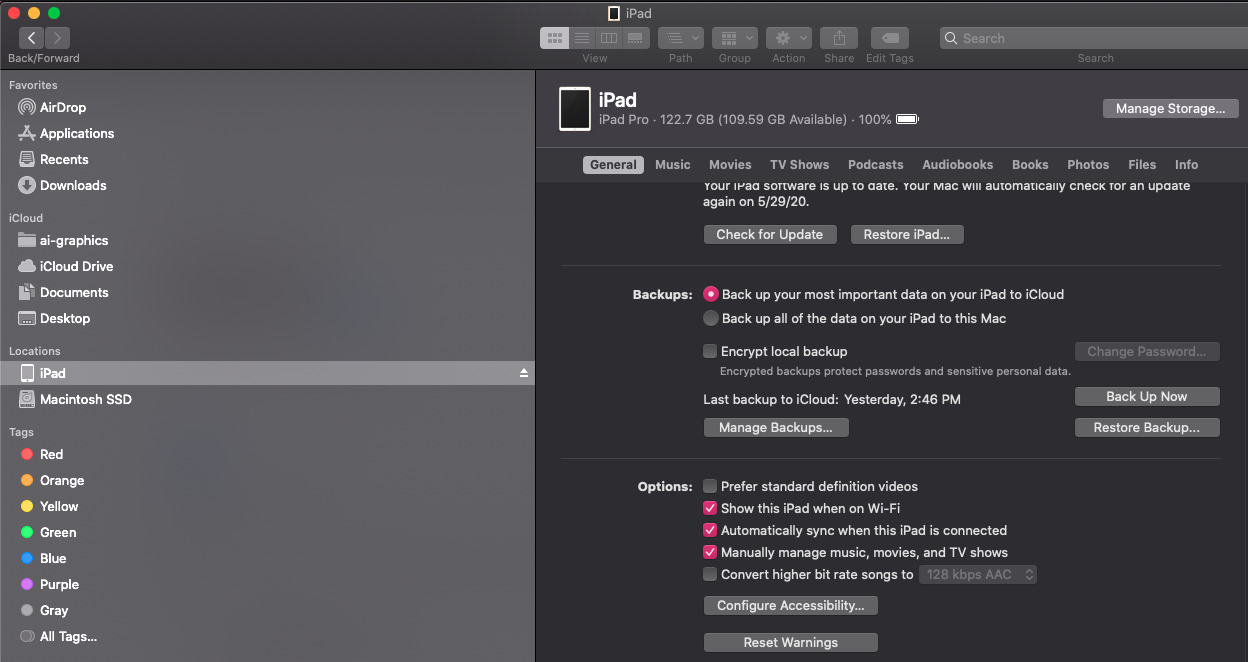Uncheck Manually manage music, movies, TV shows
1248x662 pixels.
710,552
